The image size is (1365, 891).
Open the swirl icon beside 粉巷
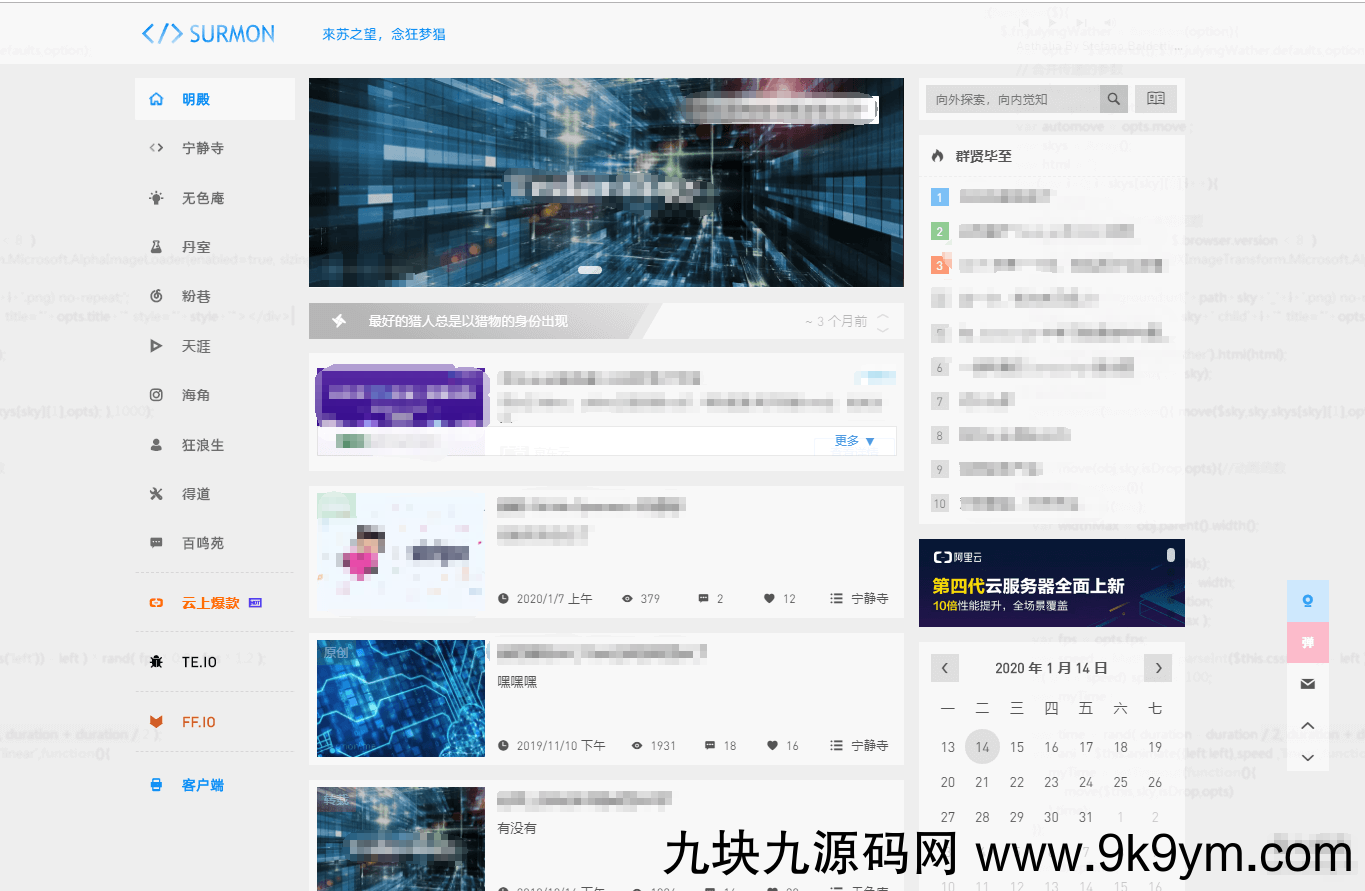pos(156,296)
